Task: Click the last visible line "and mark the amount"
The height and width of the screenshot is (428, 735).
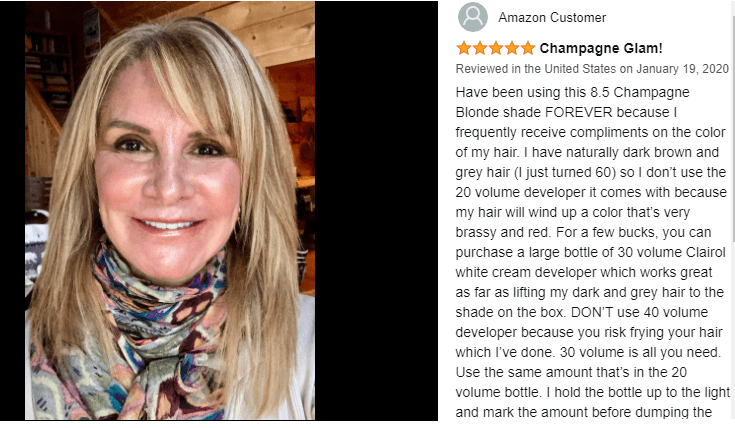Action: click(584, 413)
